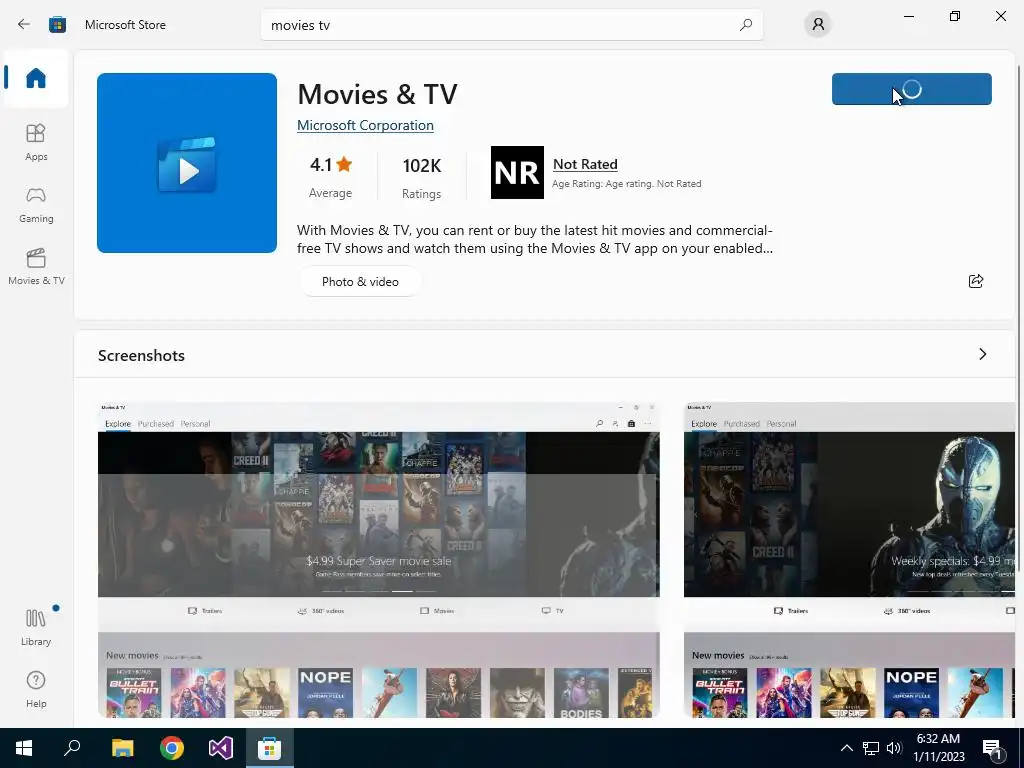Viewport: 1024px width, 768px height.
Task: Click the Screenshots heading
Action: coord(141,355)
